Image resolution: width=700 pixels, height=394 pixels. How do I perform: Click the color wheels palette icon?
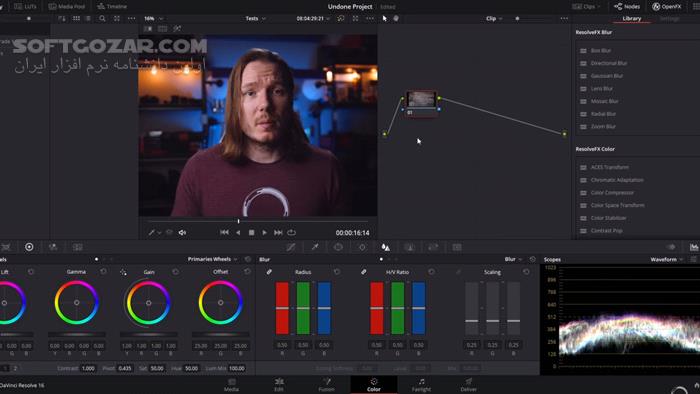29,247
